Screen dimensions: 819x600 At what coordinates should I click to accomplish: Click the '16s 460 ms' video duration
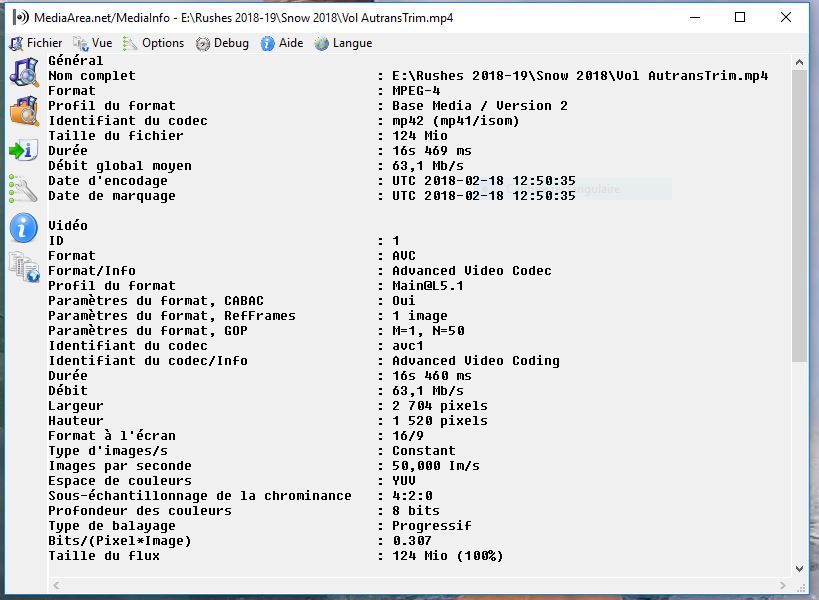pos(432,376)
